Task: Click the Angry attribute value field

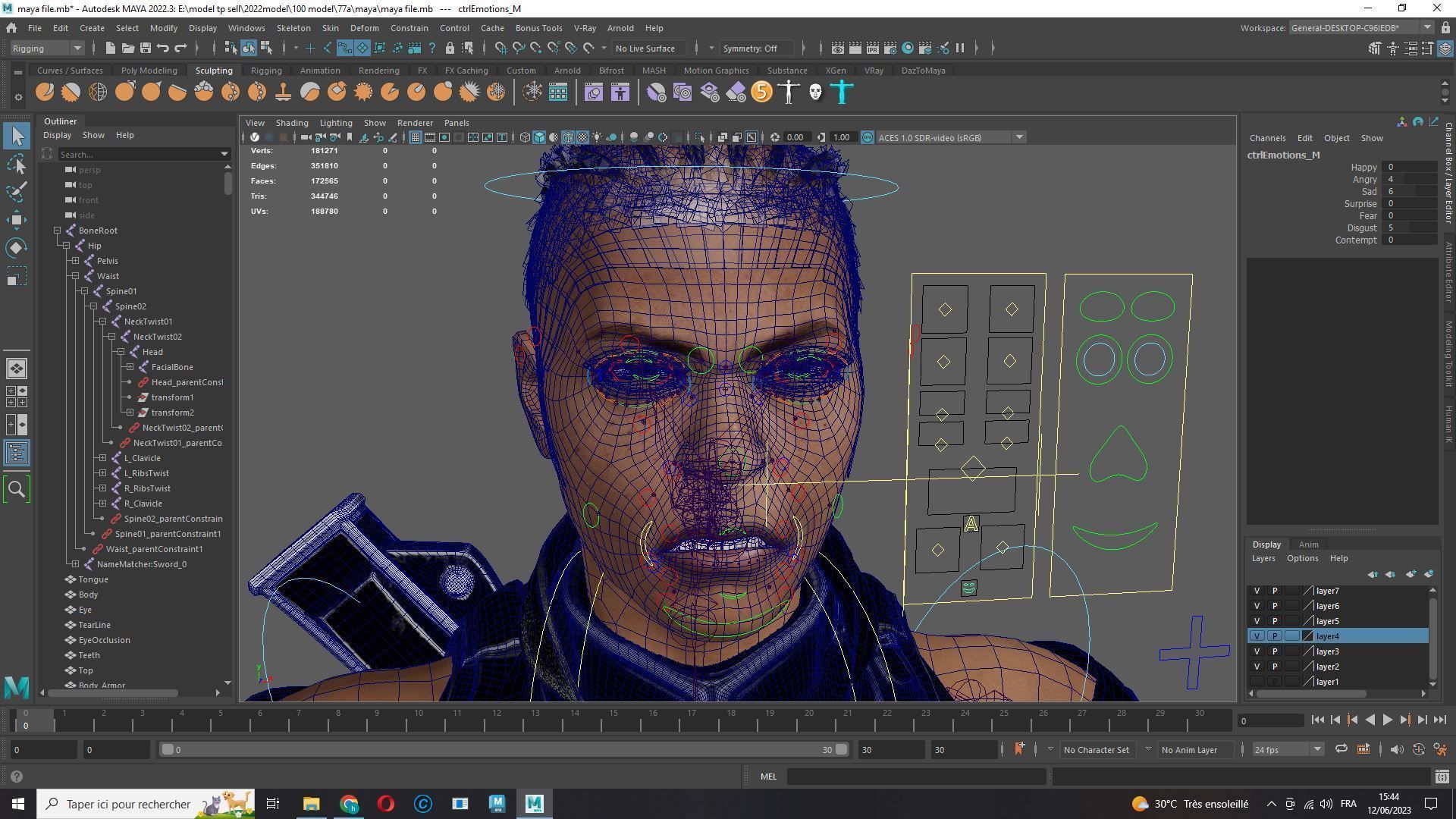Action: 1409,180
